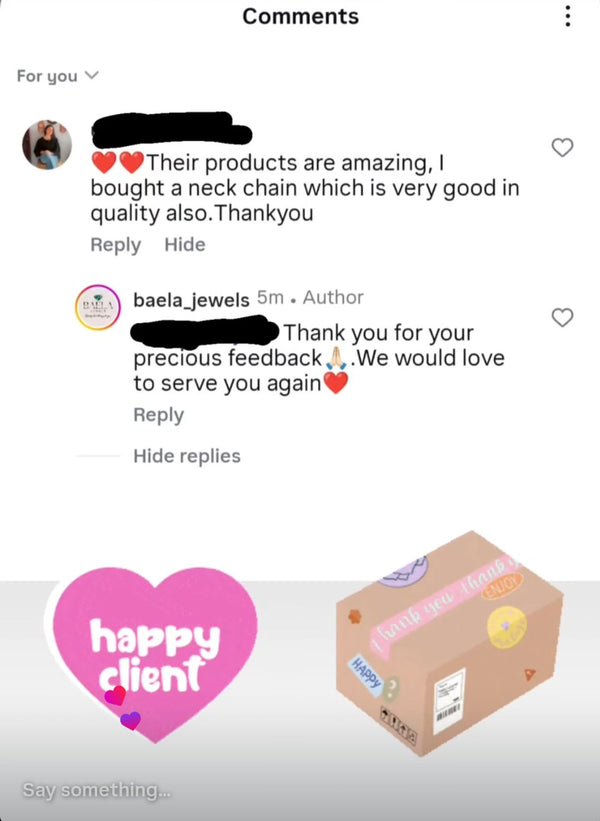Click the Comments header title
The width and height of the screenshot is (600, 821).
pyautogui.click(x=301, y=16)
